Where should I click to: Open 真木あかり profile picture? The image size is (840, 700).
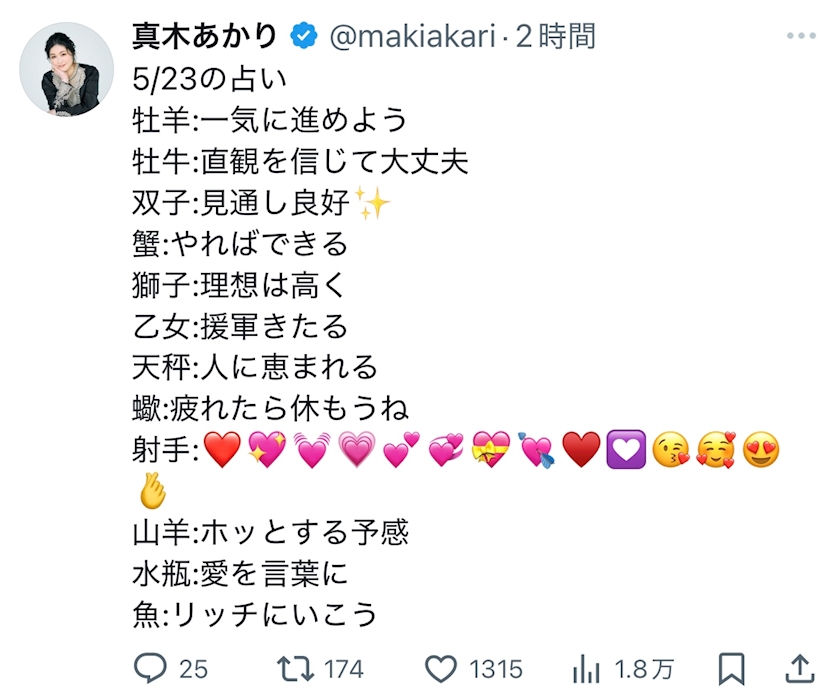(67, 70)
